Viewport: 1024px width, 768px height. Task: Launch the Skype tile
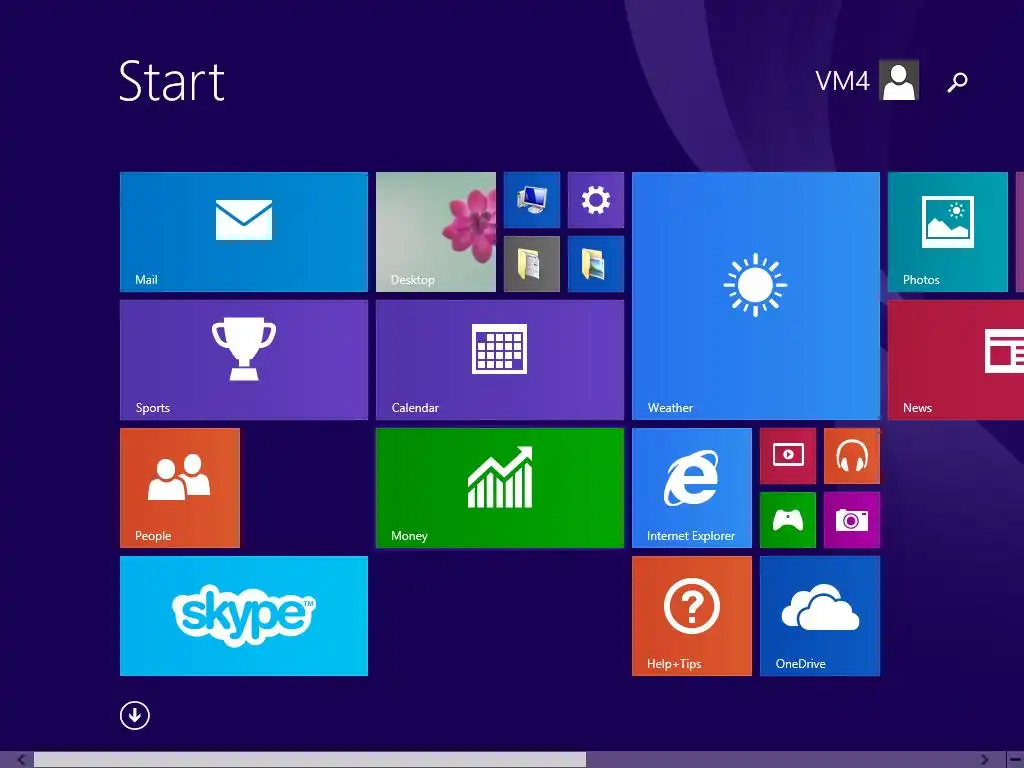pyautogui.click(x=244, y=616)
